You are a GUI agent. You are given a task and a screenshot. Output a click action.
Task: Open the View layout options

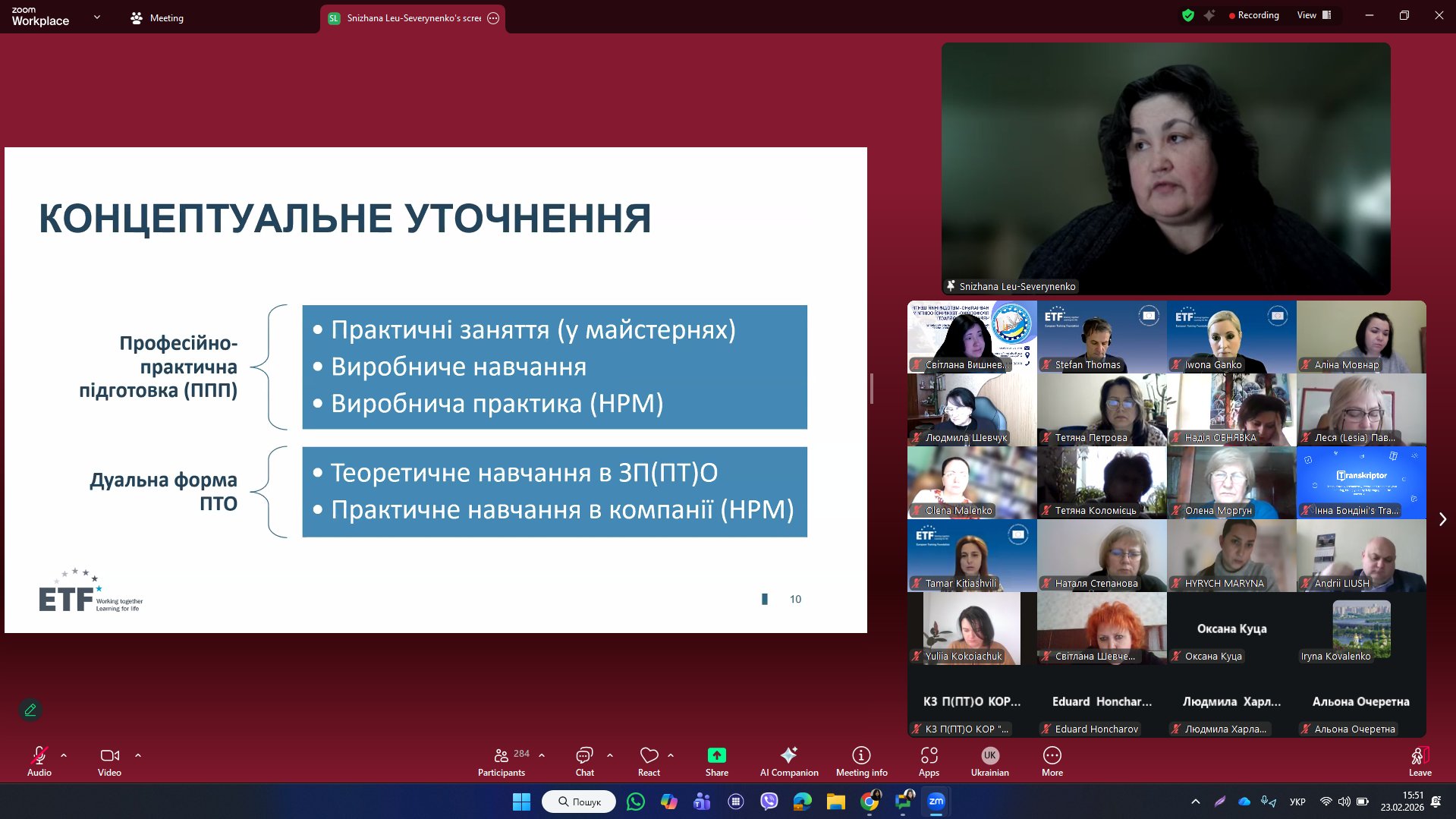pyautogui.click(x=1313, y=15)
